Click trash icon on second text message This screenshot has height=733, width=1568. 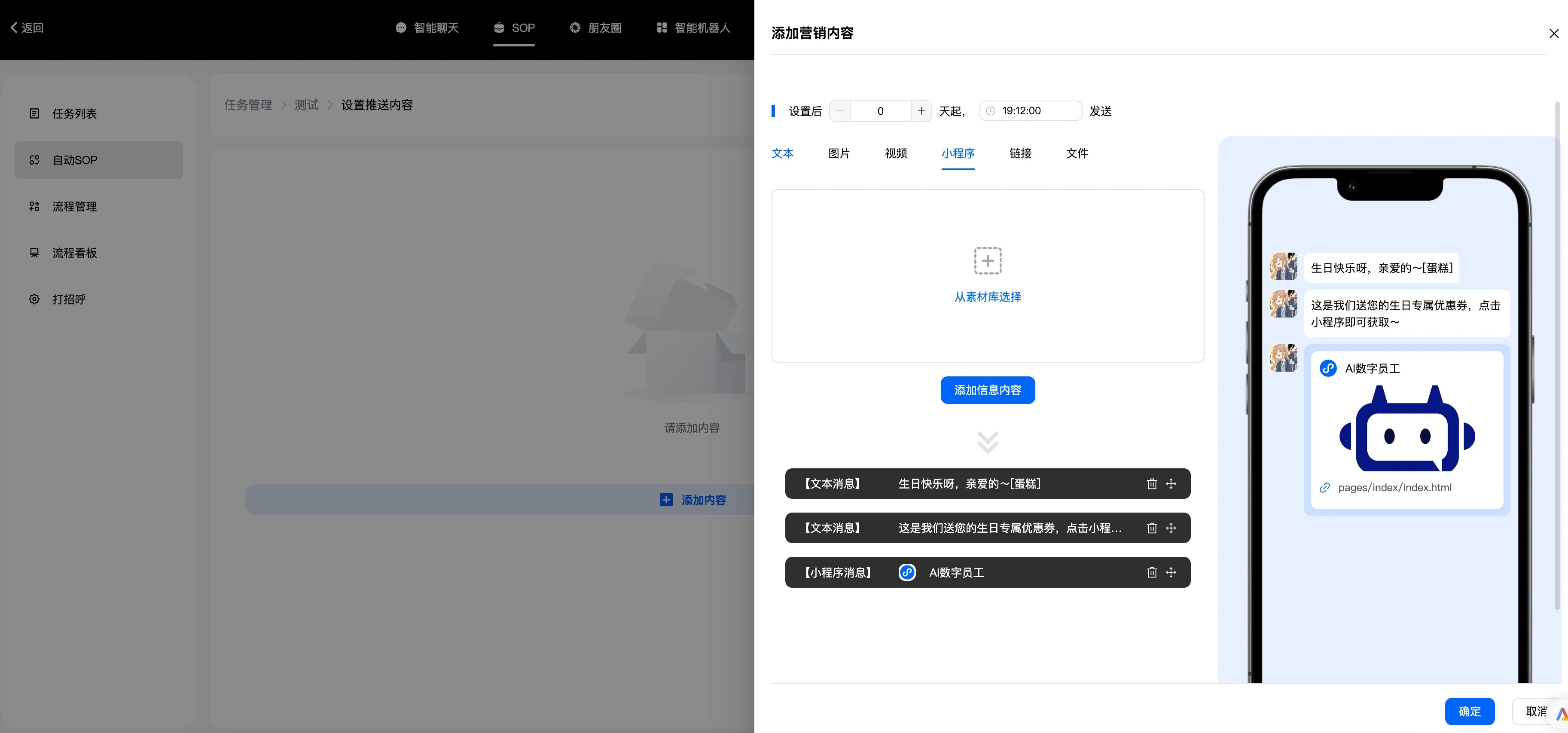click(x=1152, y=528)
